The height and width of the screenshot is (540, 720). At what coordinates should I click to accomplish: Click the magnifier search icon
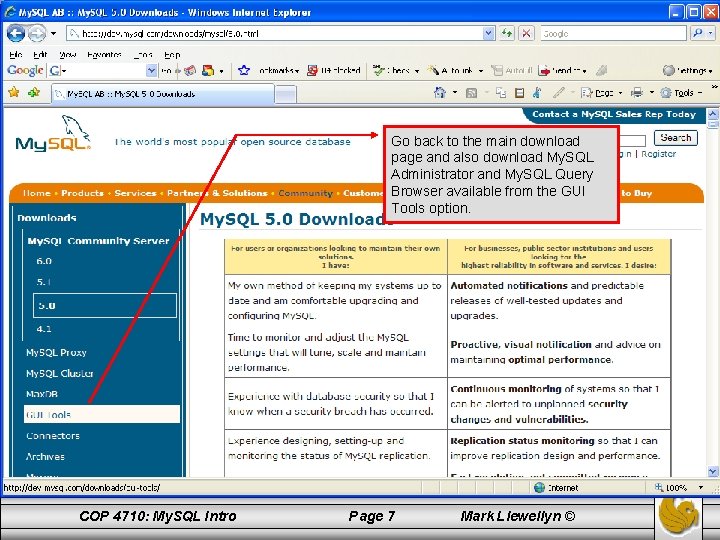(x=697, y=33)
